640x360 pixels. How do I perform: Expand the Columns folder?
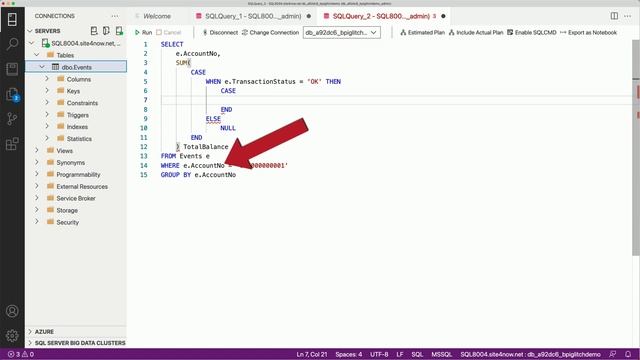pos(47,79)
